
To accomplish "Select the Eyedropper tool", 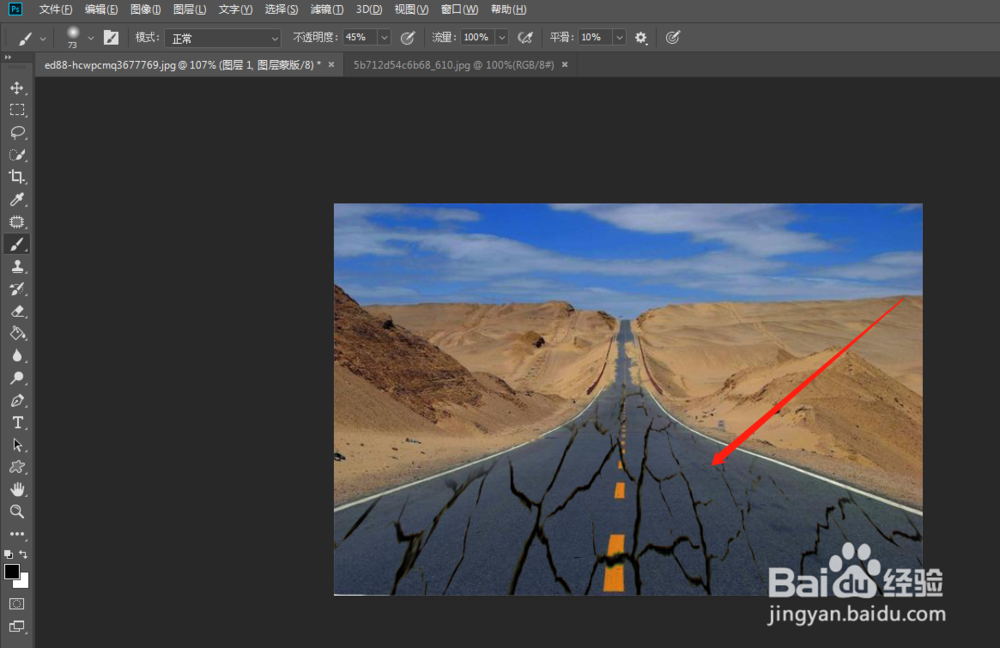I will (17, 200).
